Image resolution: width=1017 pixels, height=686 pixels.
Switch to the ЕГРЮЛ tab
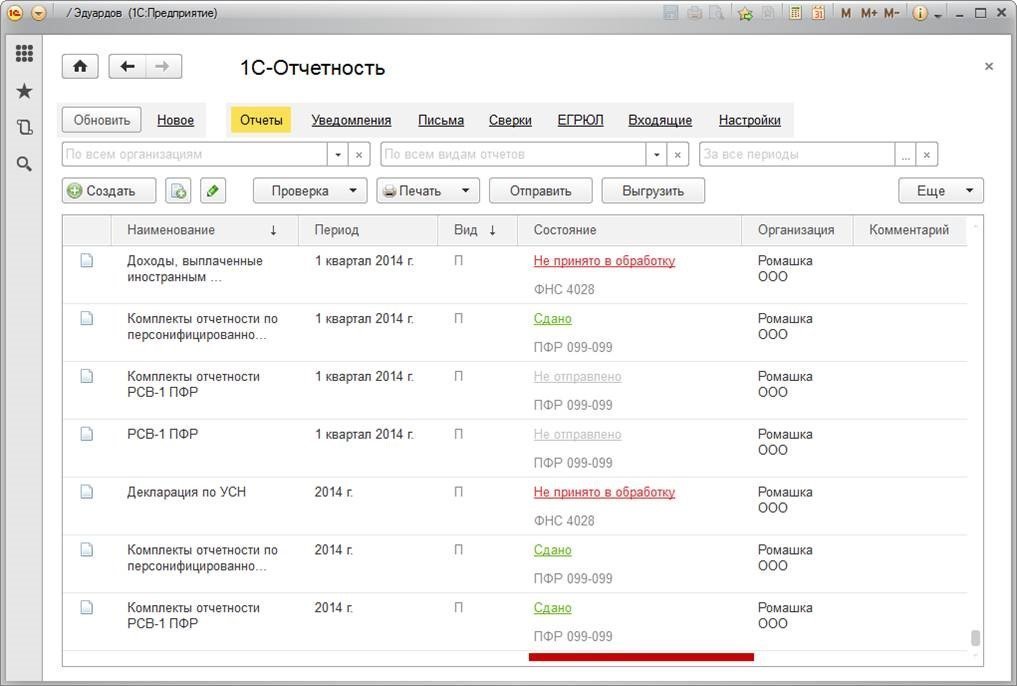pos(580,120)
